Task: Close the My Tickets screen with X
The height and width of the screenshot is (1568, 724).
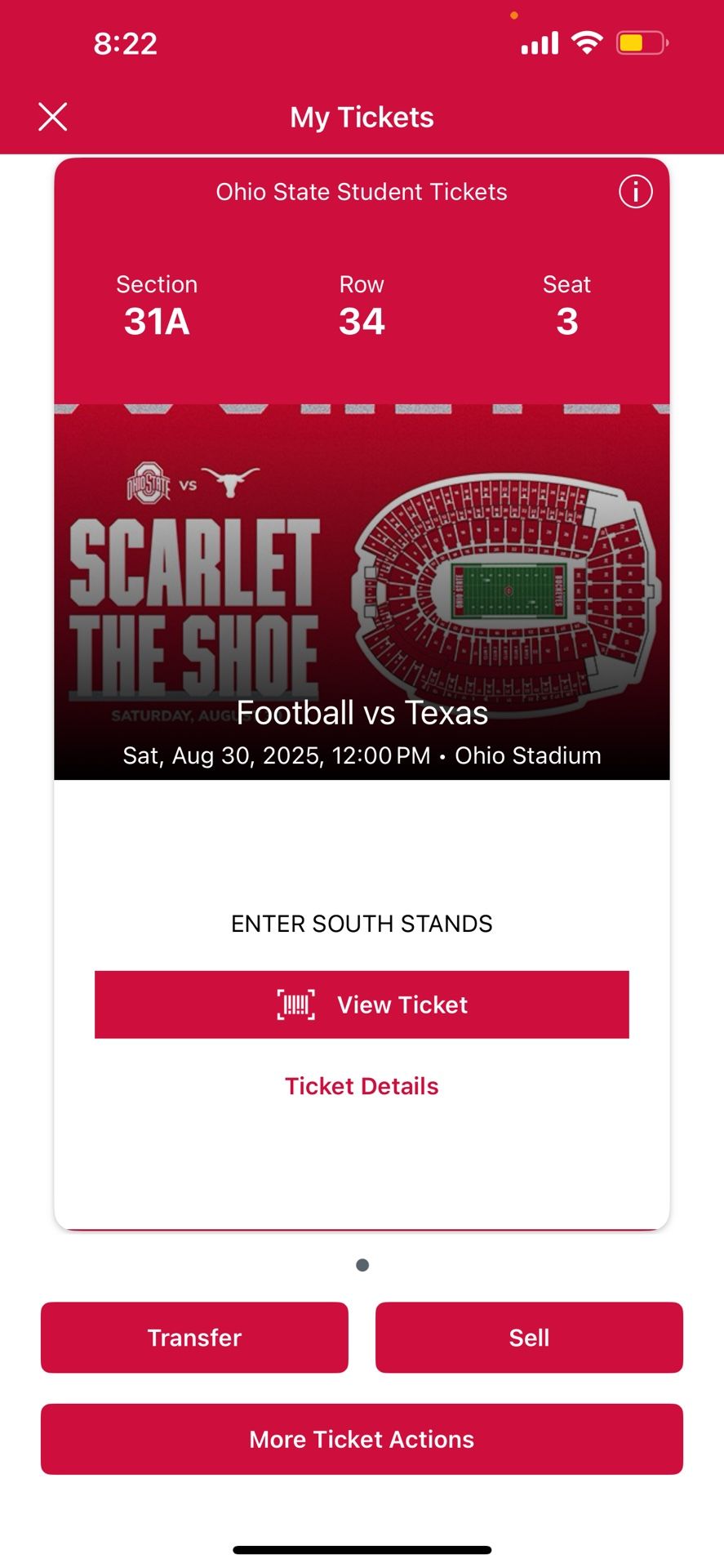Action: click(53, 117)
